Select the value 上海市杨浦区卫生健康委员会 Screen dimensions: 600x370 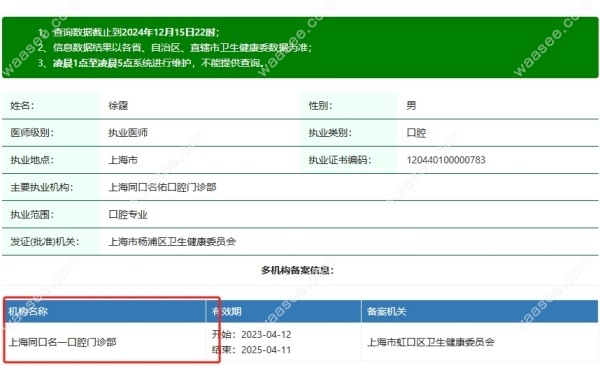[x=172, y=242]
